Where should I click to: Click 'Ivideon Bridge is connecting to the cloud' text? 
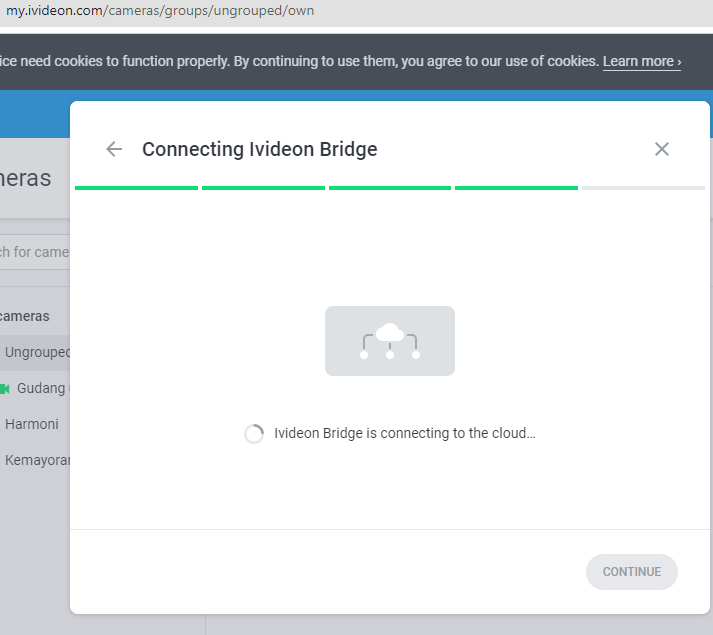point(404,433)
